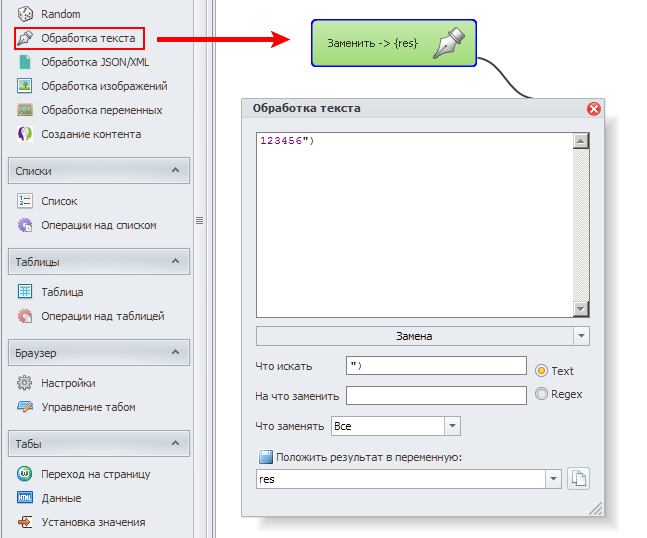Image resolution: width=647 pixels, height=538 pixels.
Task: Click the Переход на страницу globe icon
Action: click(25, 474)
